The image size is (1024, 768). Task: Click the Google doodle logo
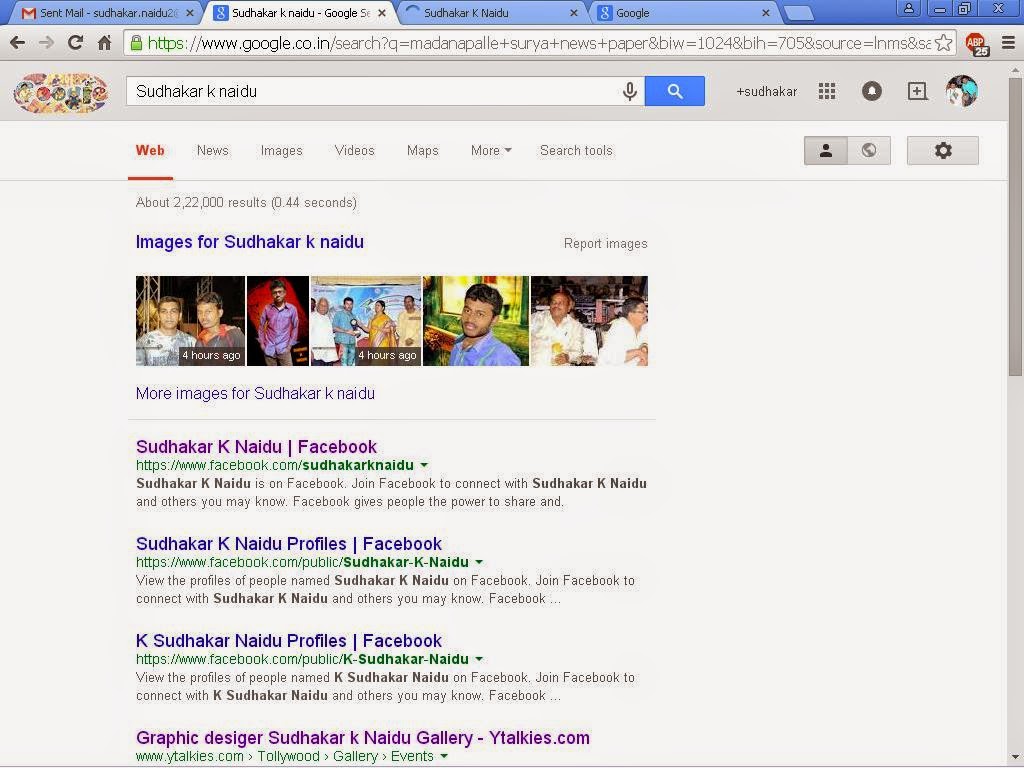[61, 92]
